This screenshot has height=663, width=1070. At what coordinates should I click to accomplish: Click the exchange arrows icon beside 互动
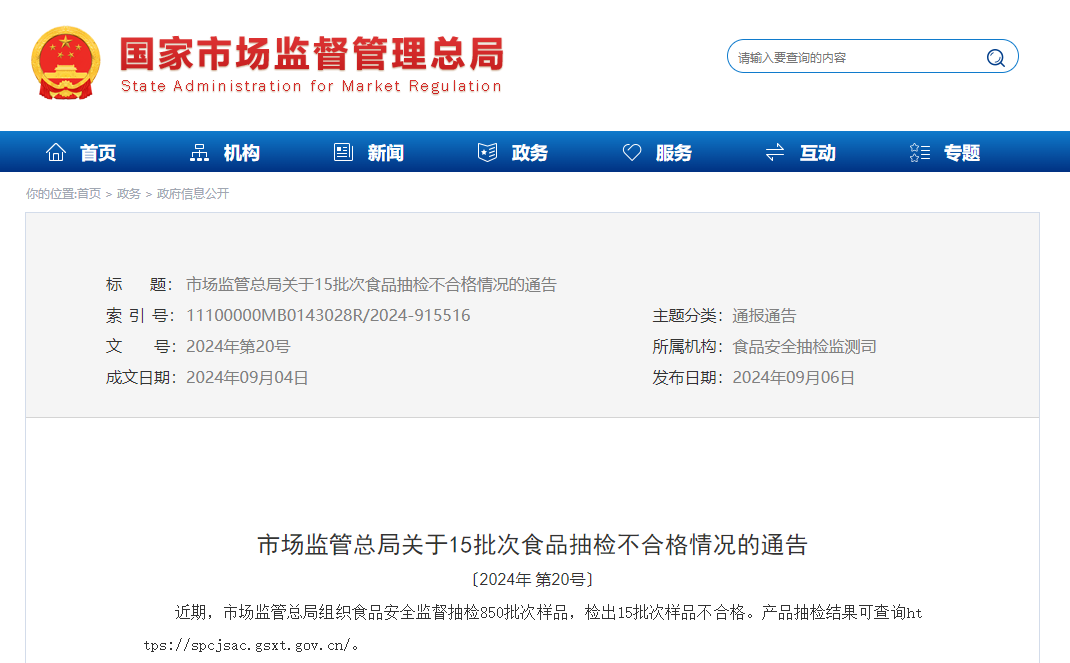tap(775, 153)
